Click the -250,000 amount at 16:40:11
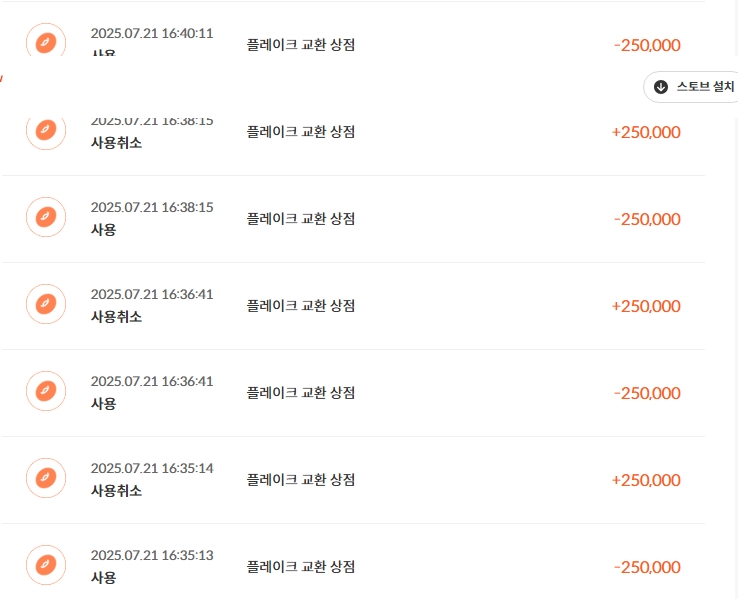This screenshot has height=599, width=738. tap(647, 45)
